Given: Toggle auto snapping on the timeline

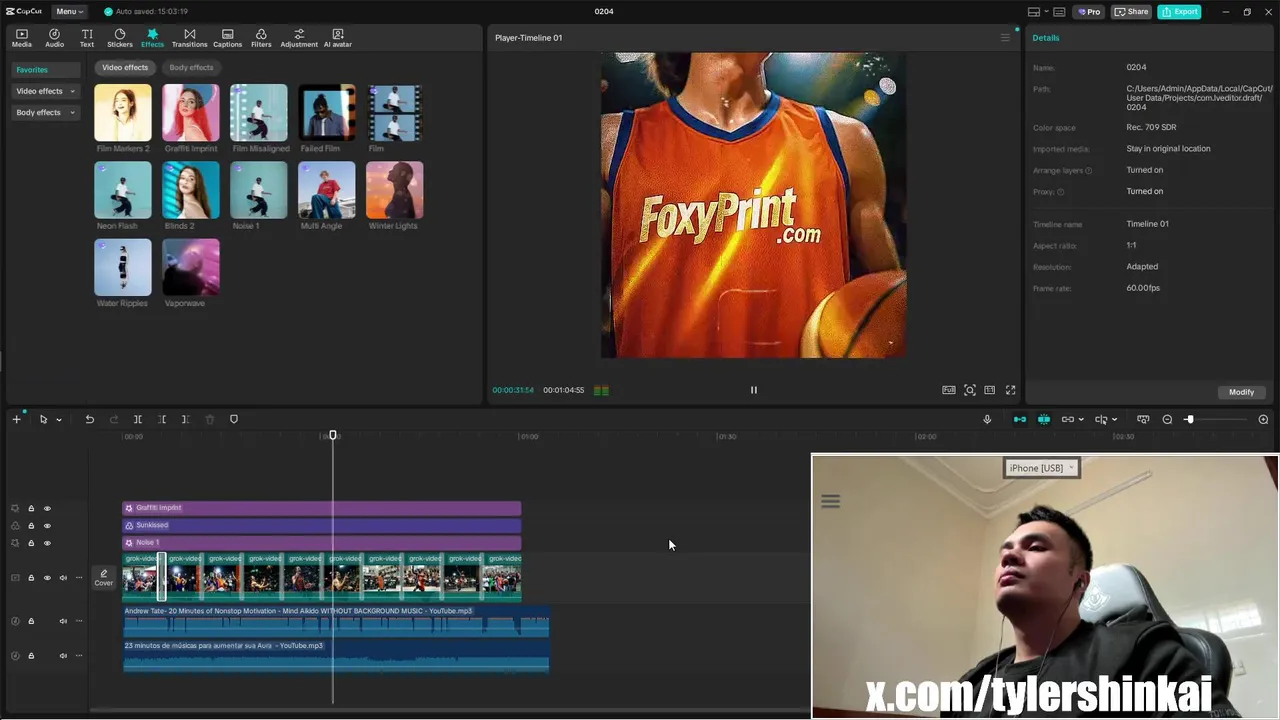Looking at the screenshot, I should click(x=1044, y=420).
